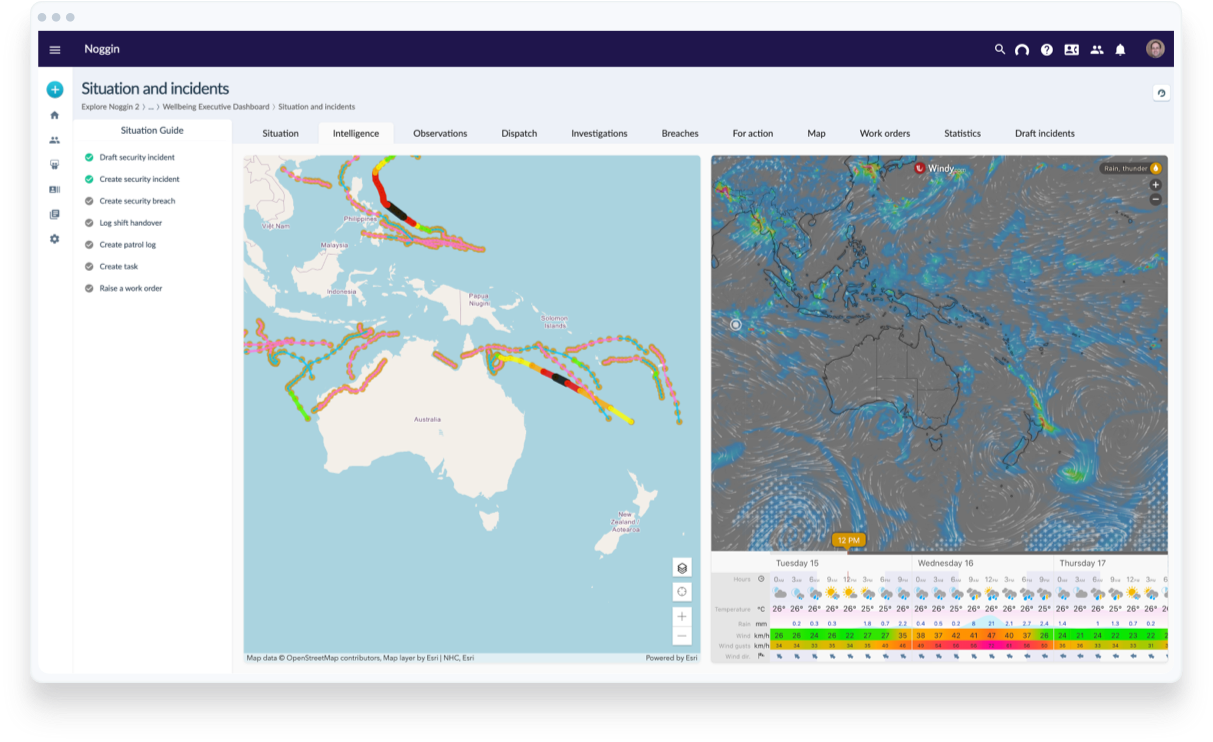Go to Home via sidebar icon

coord(55,115)
